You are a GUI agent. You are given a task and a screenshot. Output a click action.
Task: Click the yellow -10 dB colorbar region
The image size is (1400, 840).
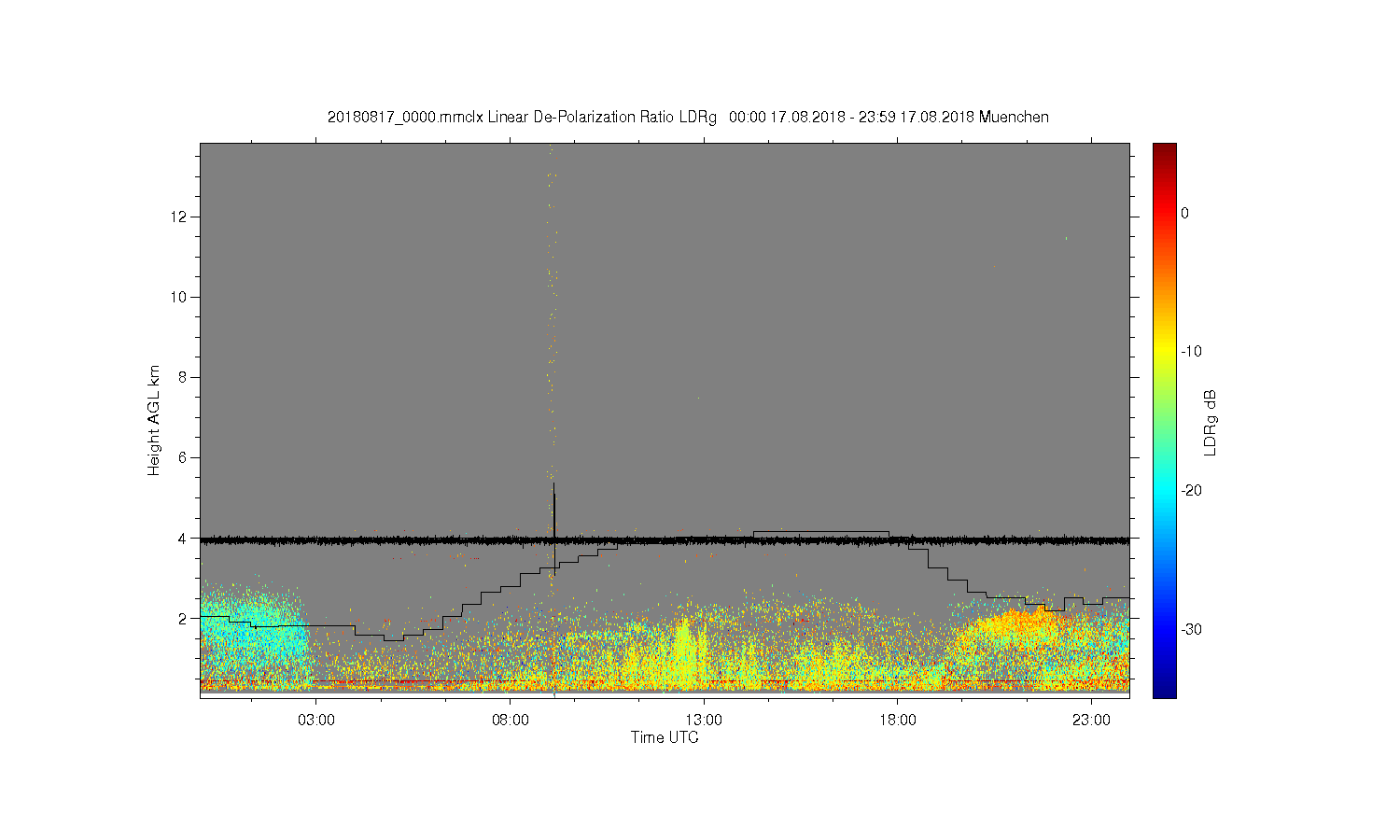click(1165, 352)
